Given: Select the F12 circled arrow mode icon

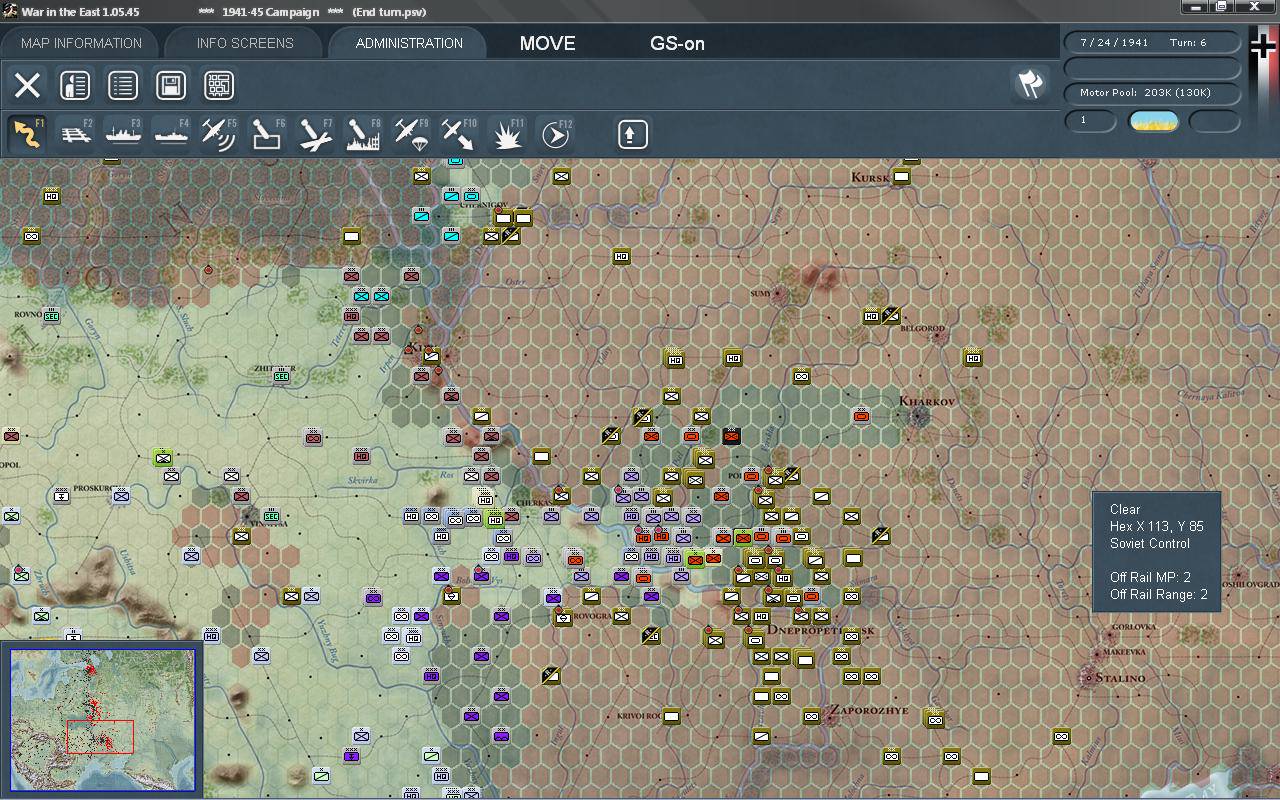Looking at the screenshot, I should click(555, 134).
